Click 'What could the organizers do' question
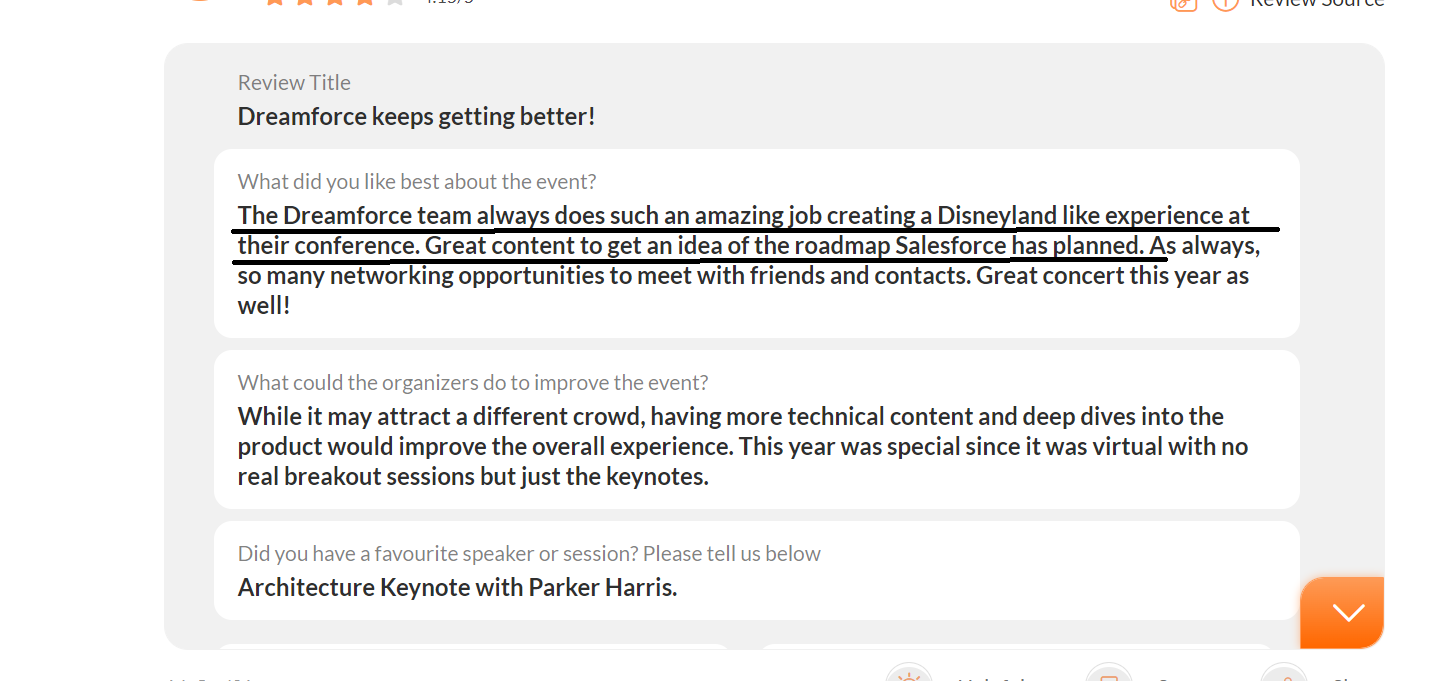Screen dimensions: 1434x681 click(473, 382)
